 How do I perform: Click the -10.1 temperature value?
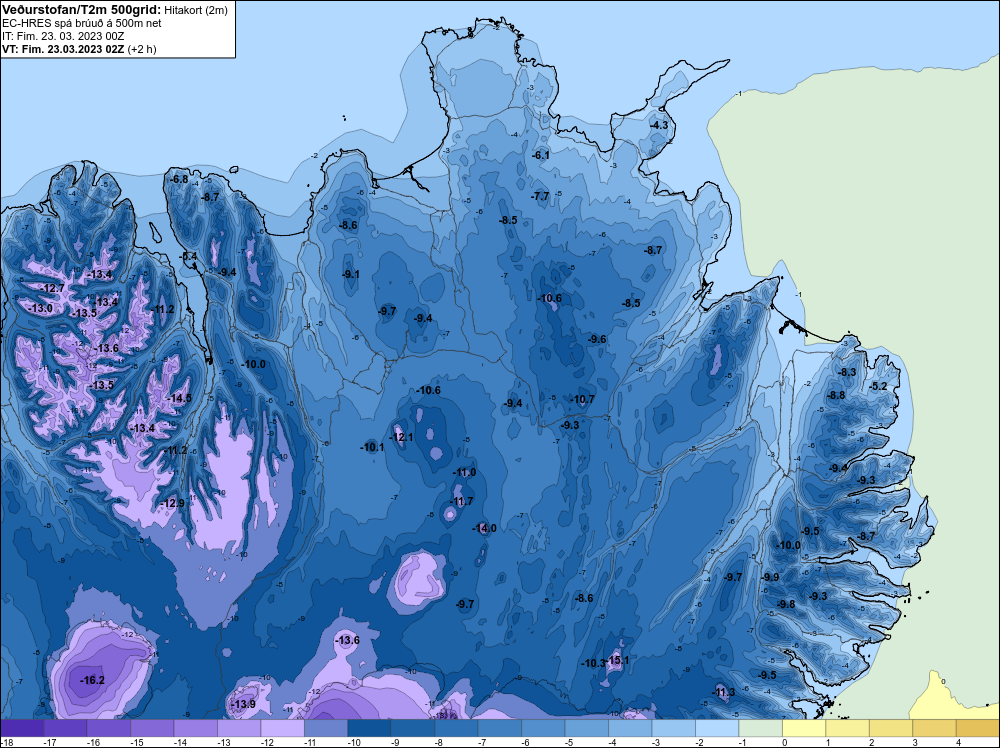[x=372, y=447]
